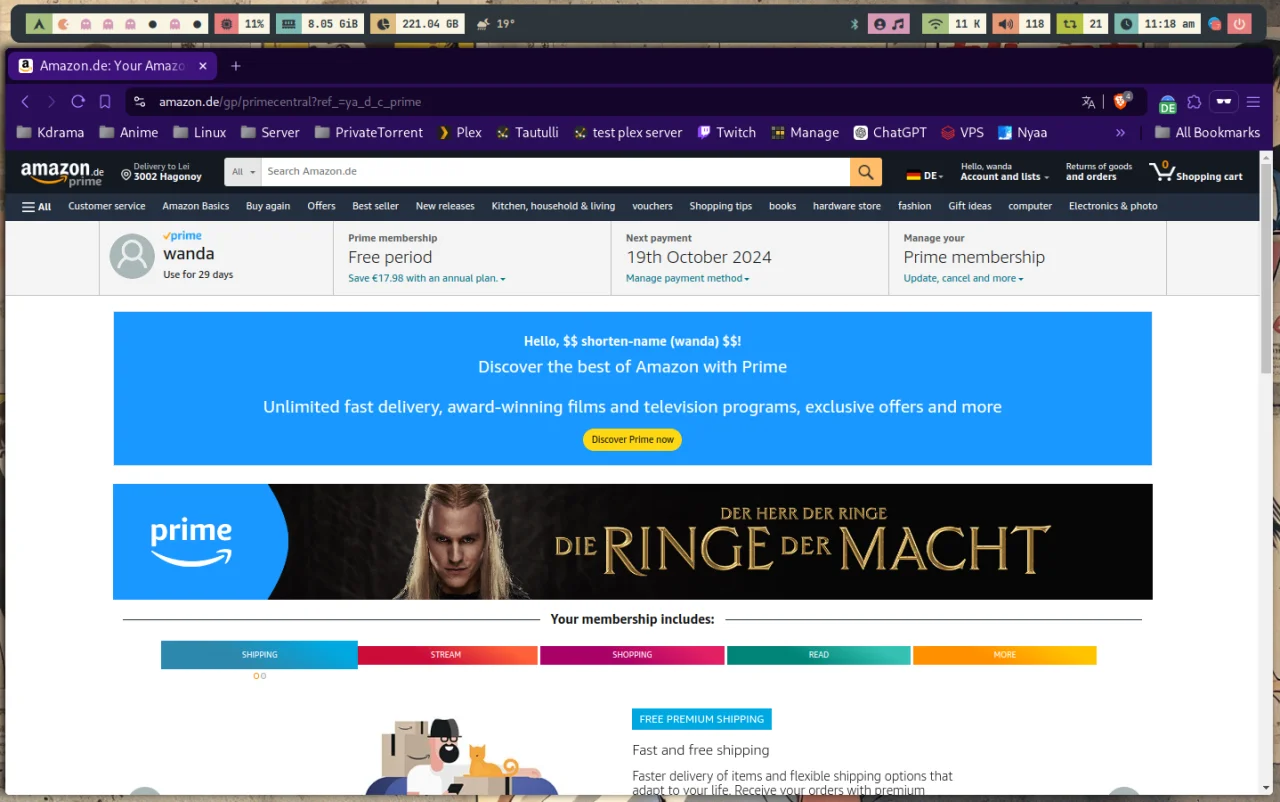Click the browser address bar URL

point(290,102)
